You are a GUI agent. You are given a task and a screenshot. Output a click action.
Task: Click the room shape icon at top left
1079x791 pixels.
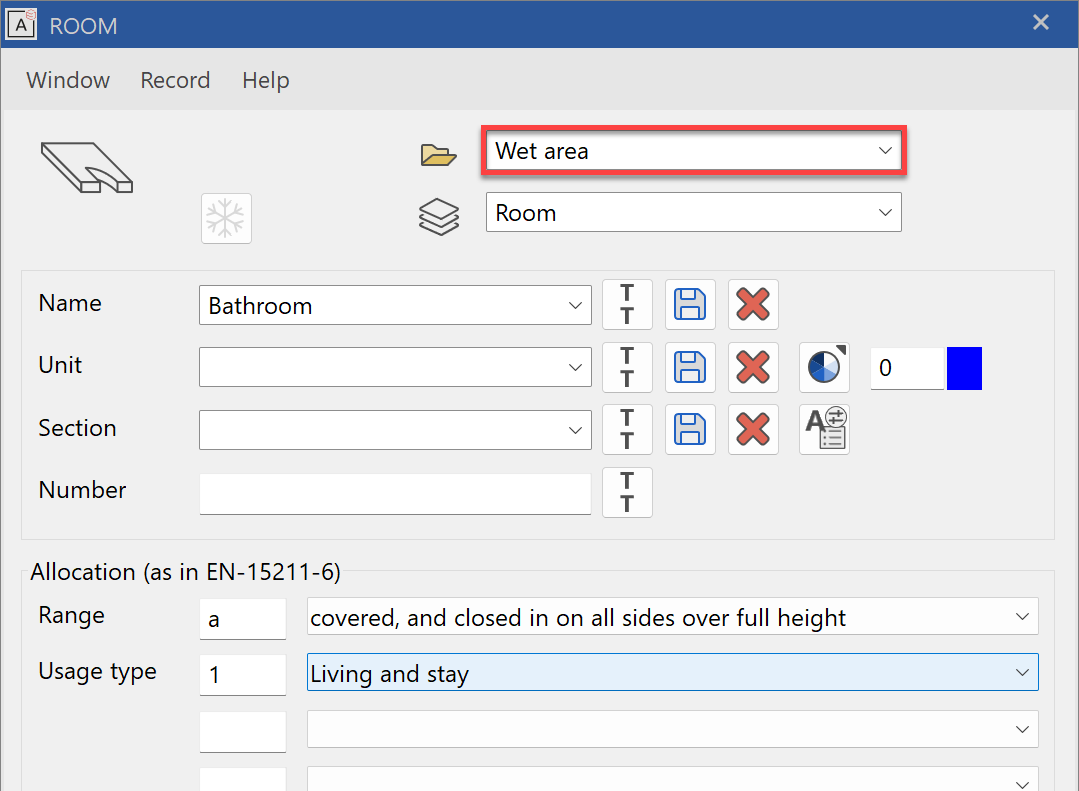pos(87,167)
